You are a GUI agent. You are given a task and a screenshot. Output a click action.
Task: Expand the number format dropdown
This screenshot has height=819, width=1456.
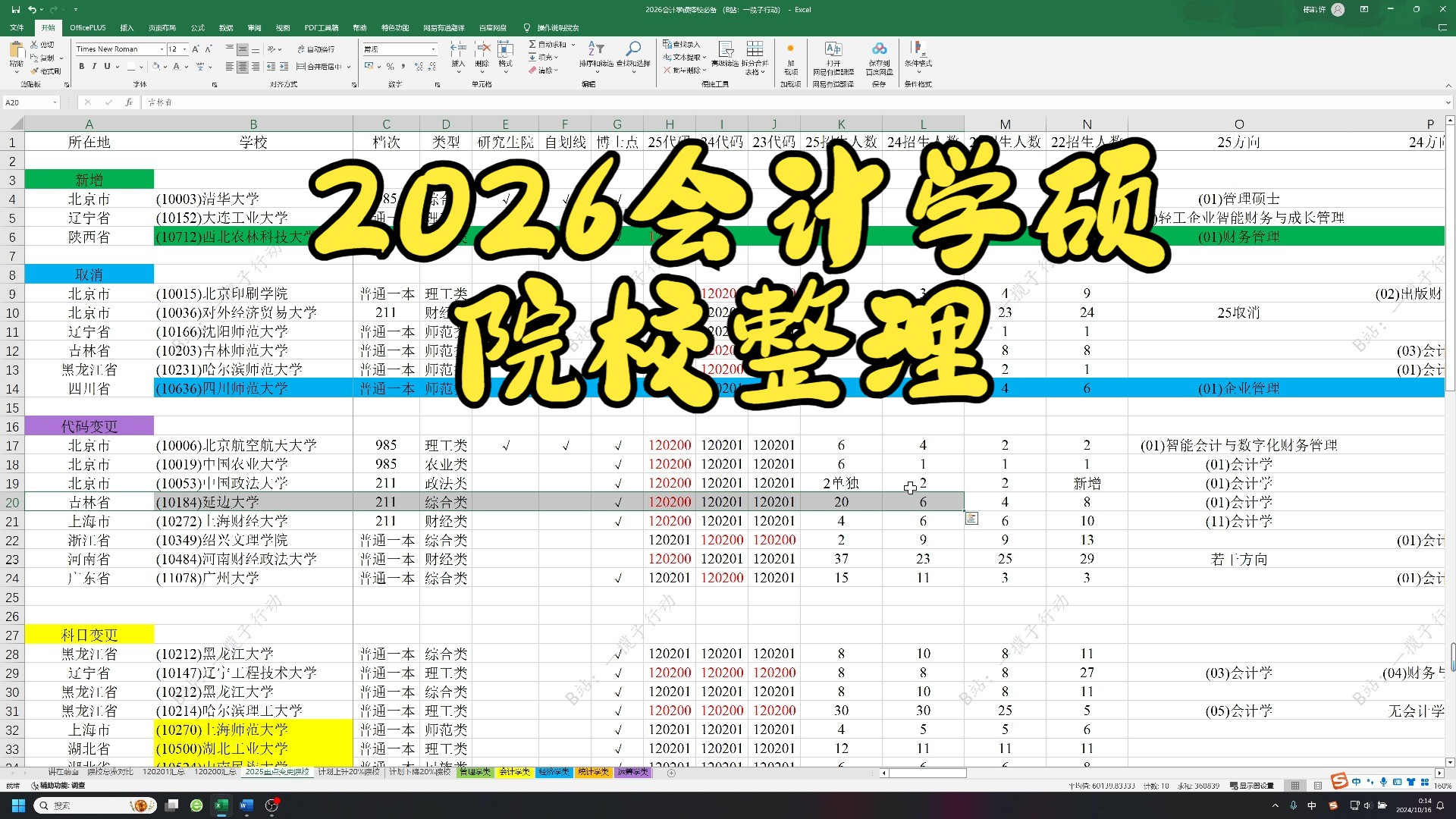tap(434, 49)
